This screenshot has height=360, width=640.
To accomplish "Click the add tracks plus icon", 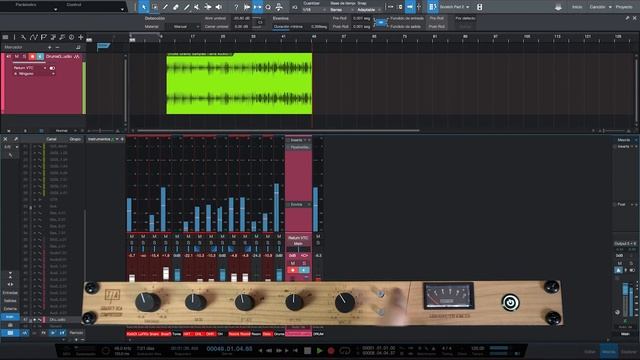I will pos(81,37).
